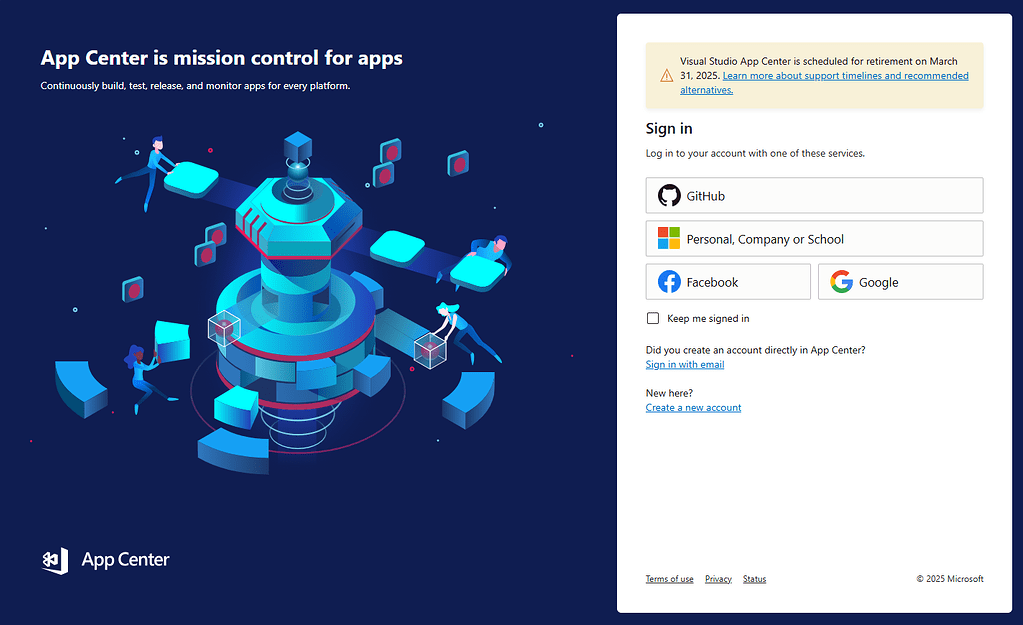Click the 'Continuously build, test, release' subtitle
Image resolution: width=1023 pixels, height=625 pixels.
(195, 85)
